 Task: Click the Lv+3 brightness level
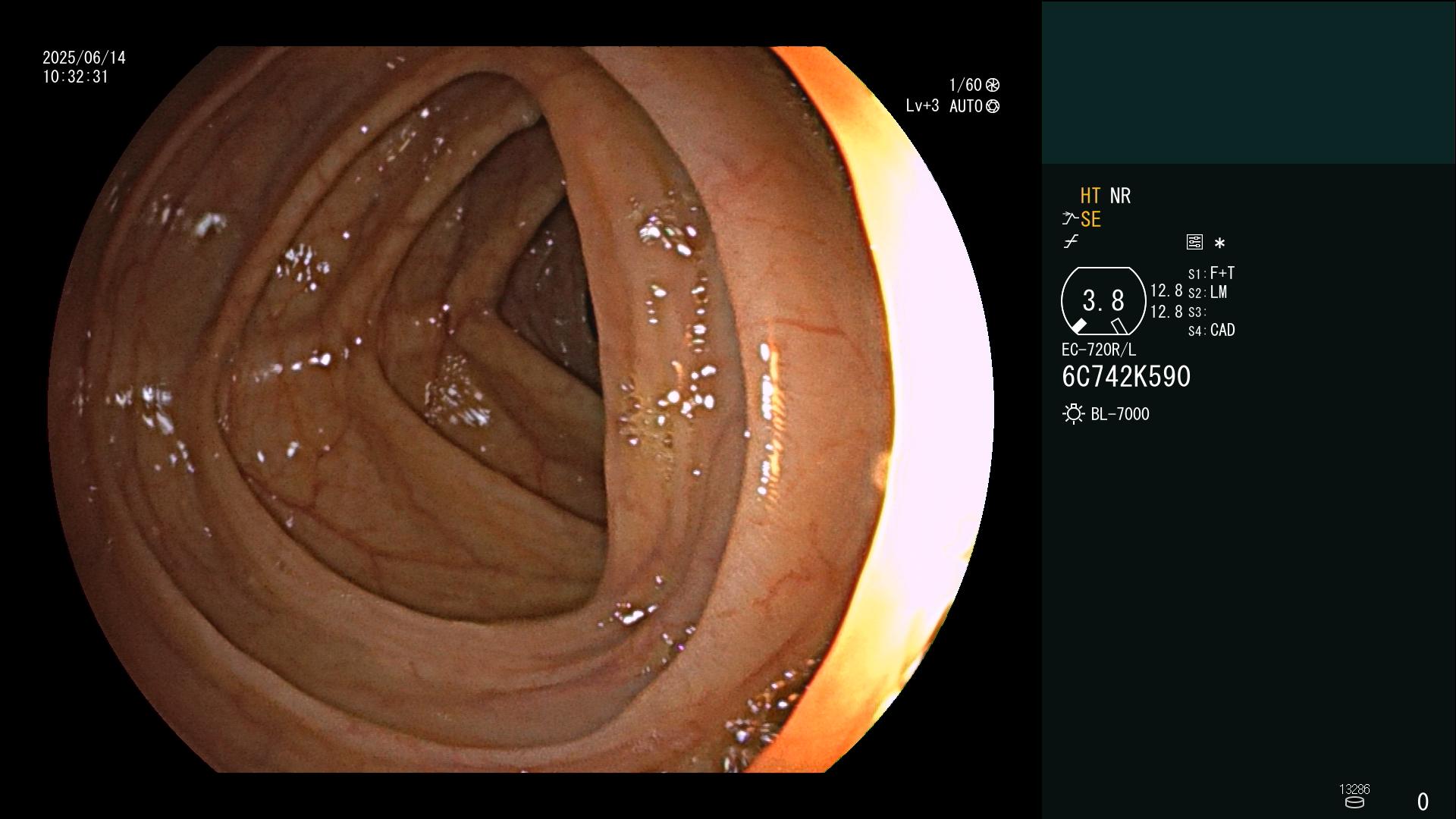(922, 106)
